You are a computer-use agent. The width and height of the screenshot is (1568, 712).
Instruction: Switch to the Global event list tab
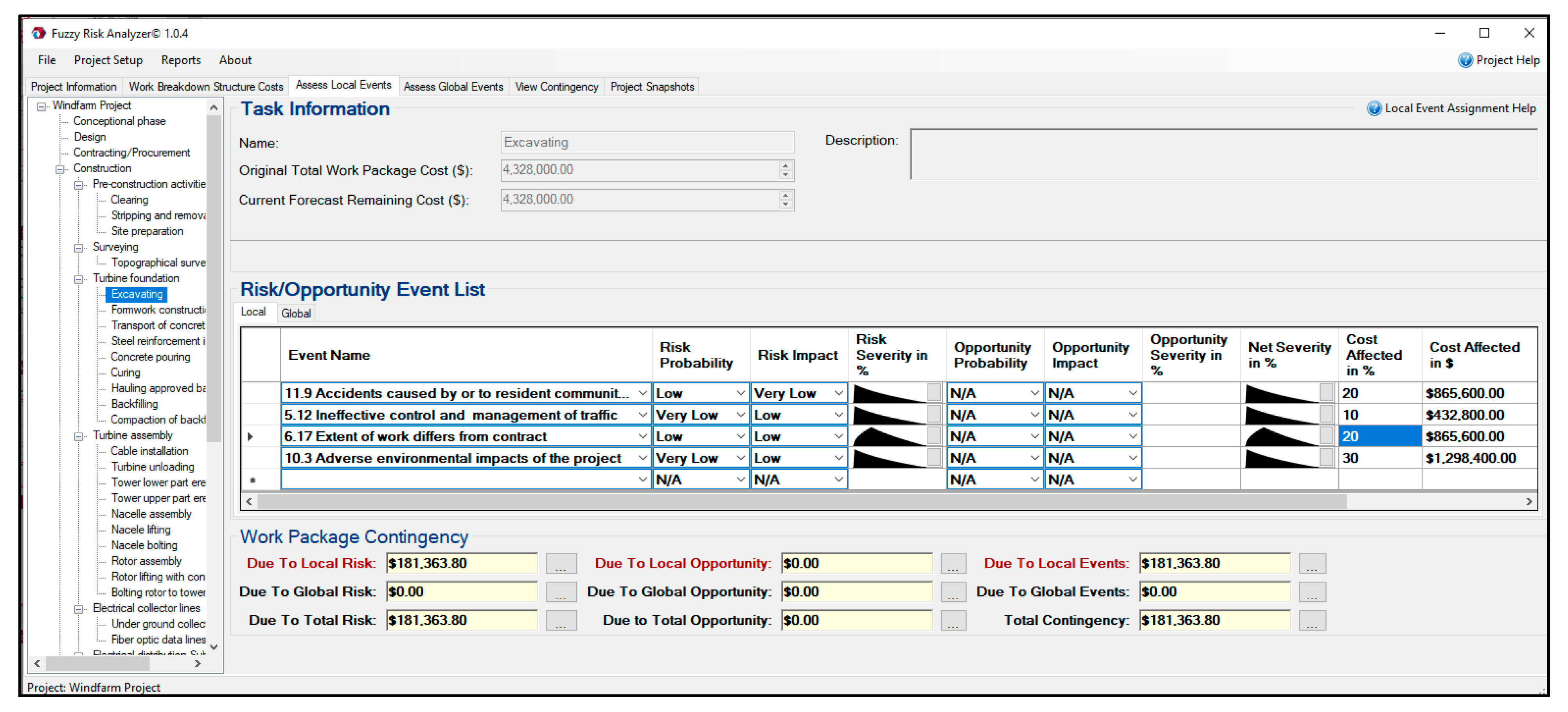(x=296, y=313)
